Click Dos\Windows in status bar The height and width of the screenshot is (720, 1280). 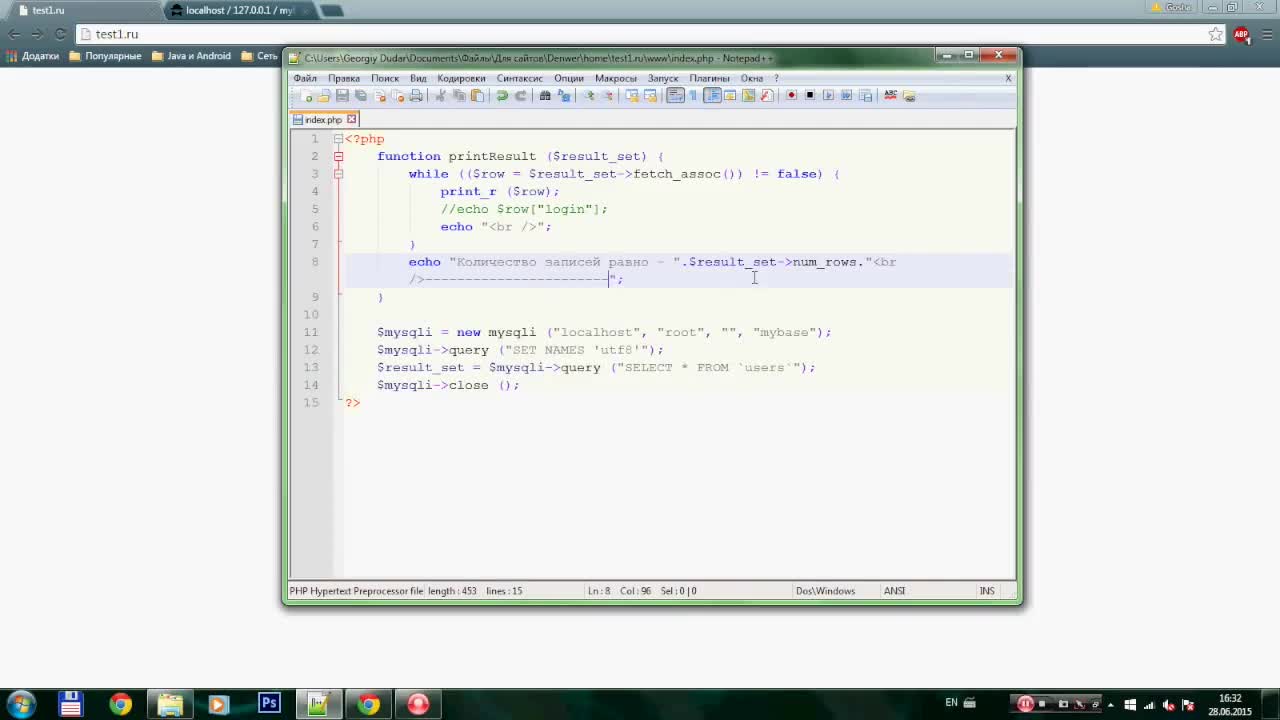[x=825, y=591]
